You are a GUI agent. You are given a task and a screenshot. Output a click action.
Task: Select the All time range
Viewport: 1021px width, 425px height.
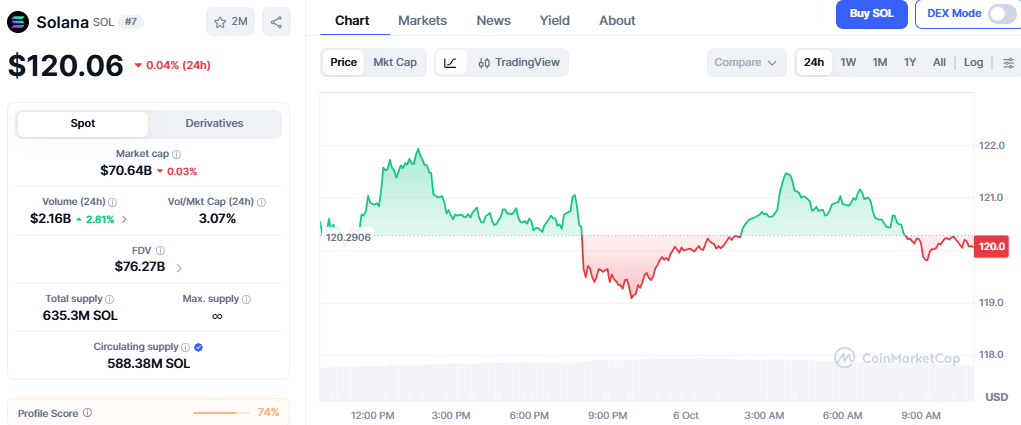click(x=939, y=62)
